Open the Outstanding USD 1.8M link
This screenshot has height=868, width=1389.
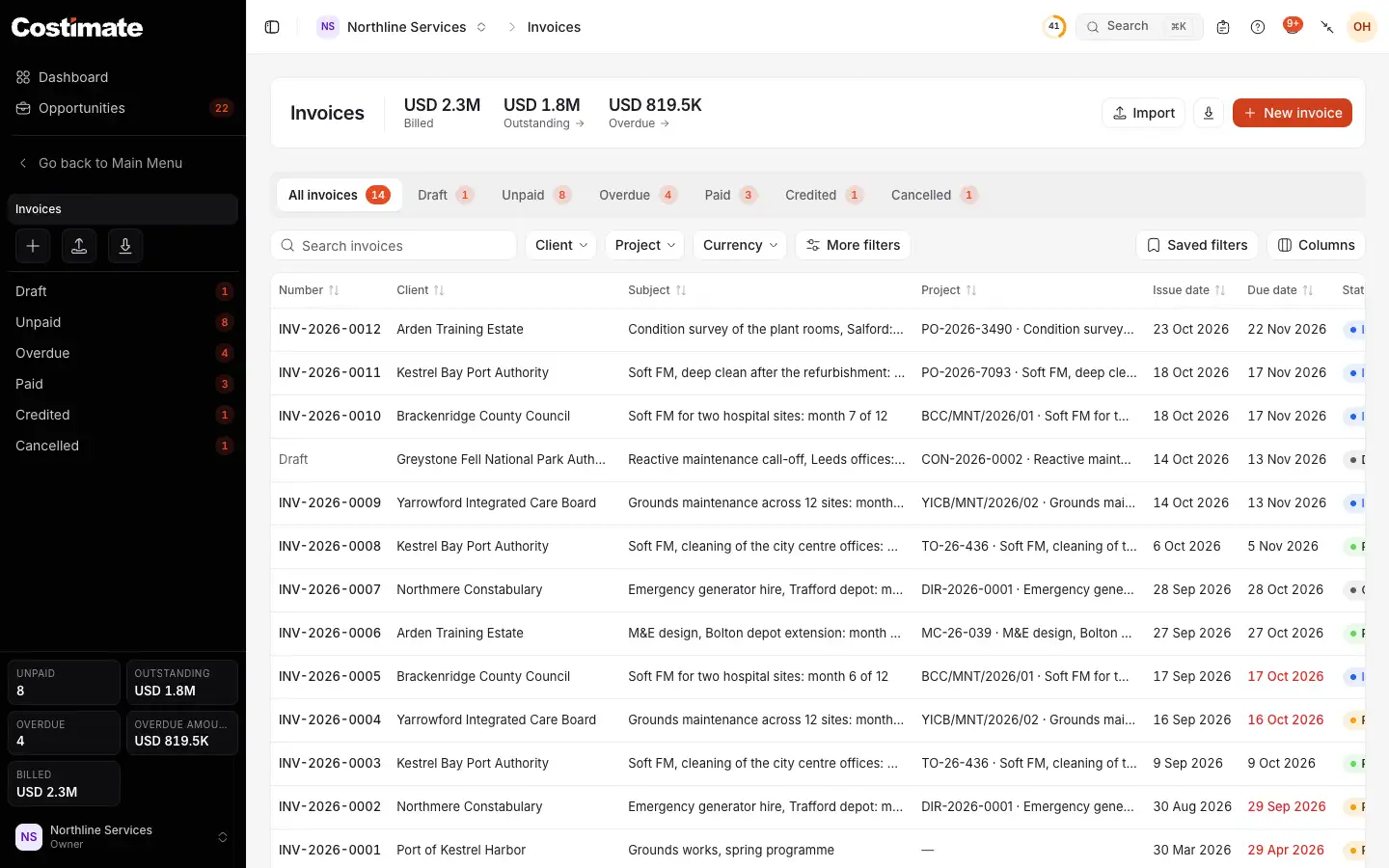click(544, 113)
